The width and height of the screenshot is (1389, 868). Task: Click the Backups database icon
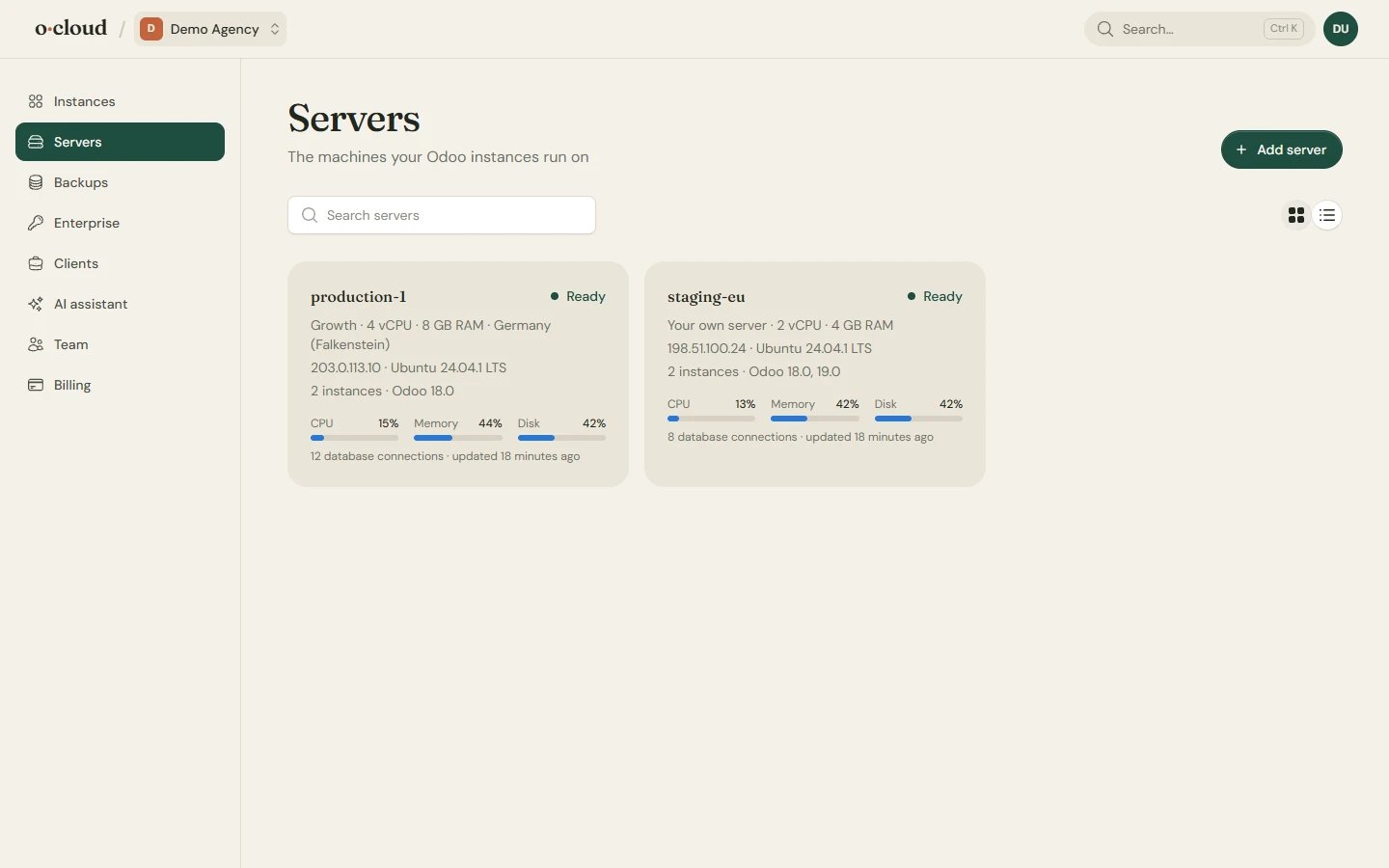tap(36, 182)
